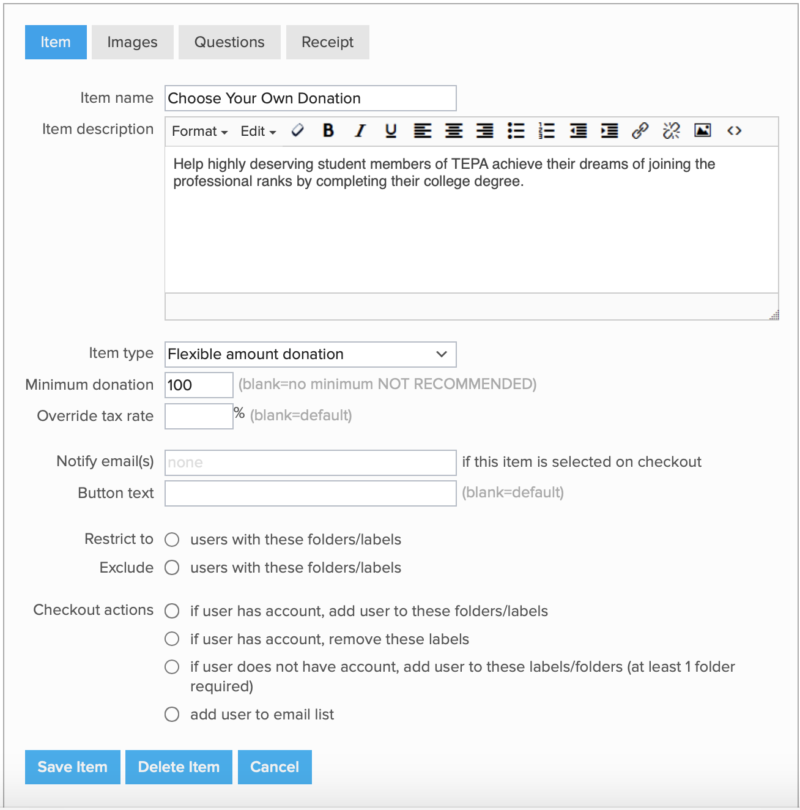Enable Exclude users with these folders/labels
The width and height of the screenshot is (800, 810).
tap(172, 568)
